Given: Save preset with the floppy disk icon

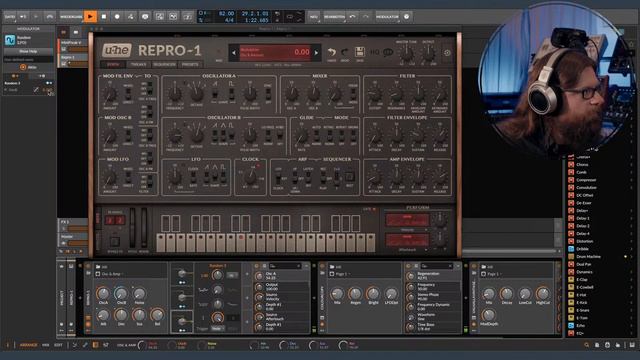Looking at the screenshot, I should point(360,52).
